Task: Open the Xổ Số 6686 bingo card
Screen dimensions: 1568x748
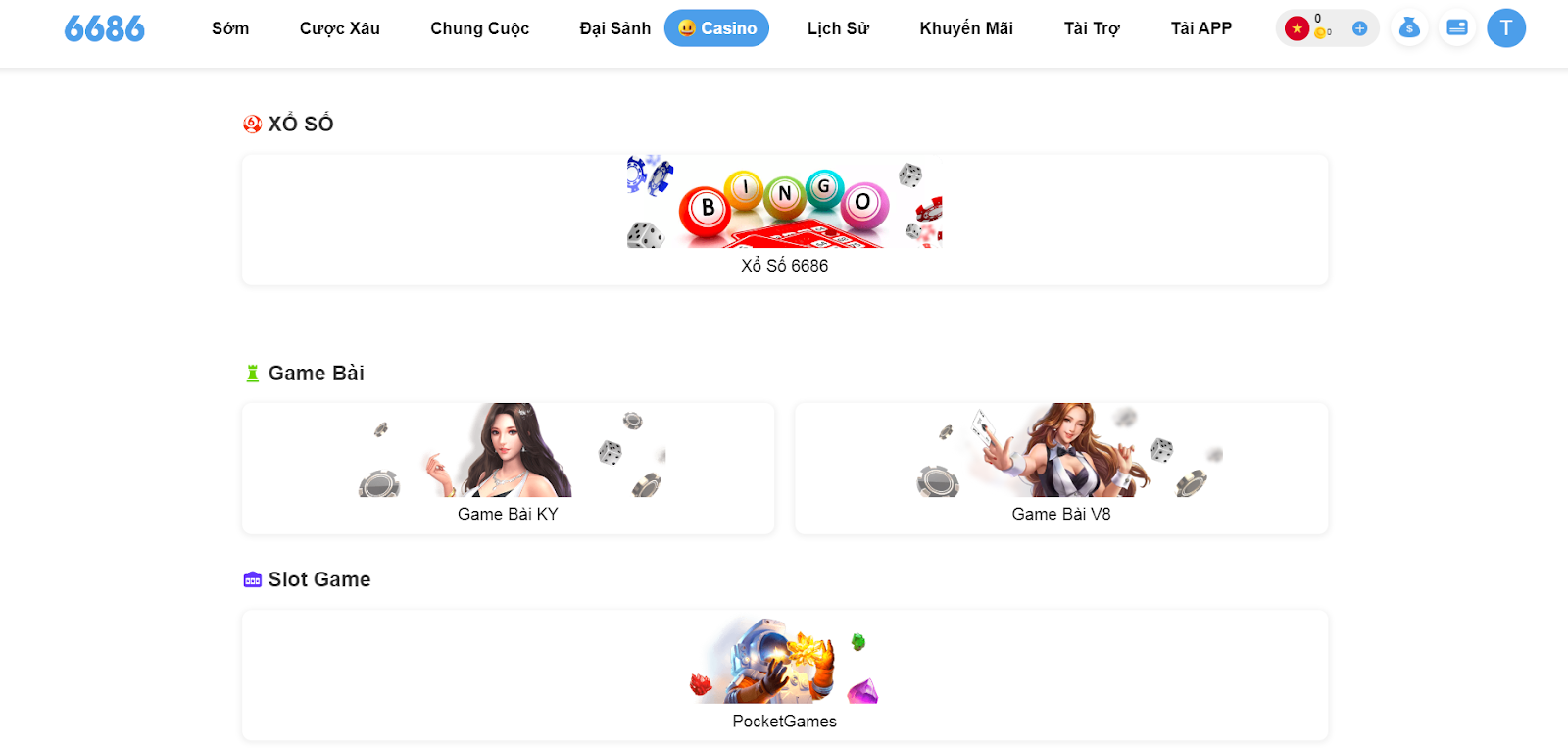Action: (x=785, y=220)
